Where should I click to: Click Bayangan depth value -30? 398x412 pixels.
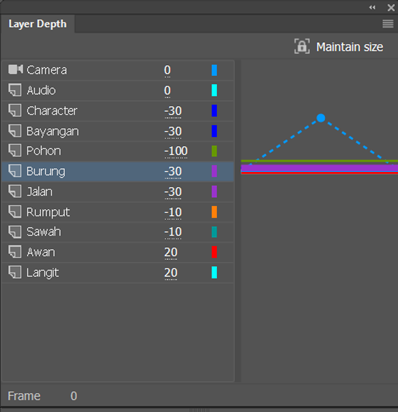click(x=173, y=131)
